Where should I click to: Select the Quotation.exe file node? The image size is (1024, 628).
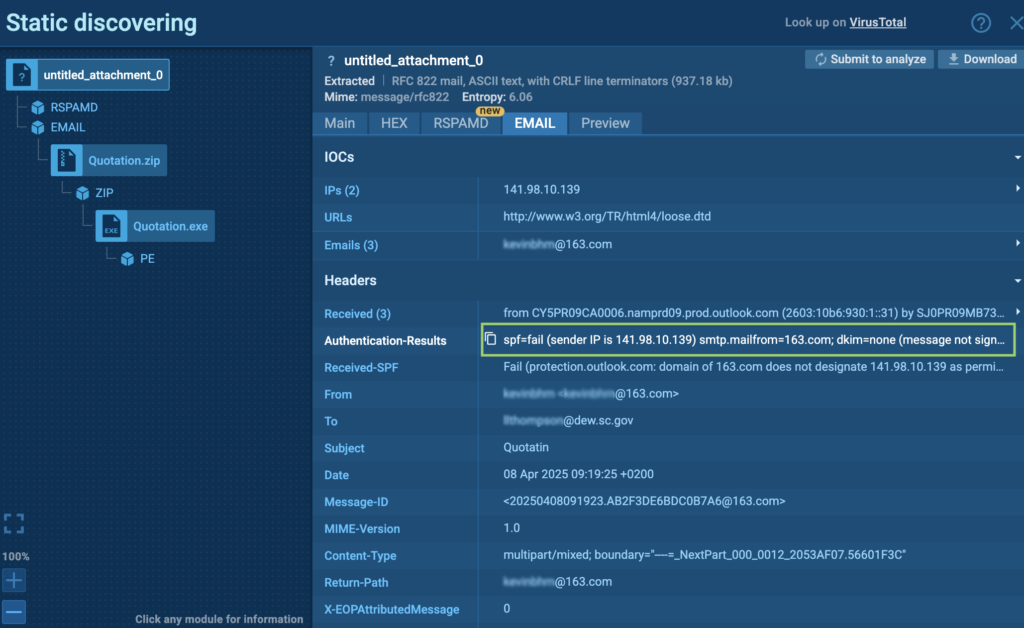tap(155, 226)
